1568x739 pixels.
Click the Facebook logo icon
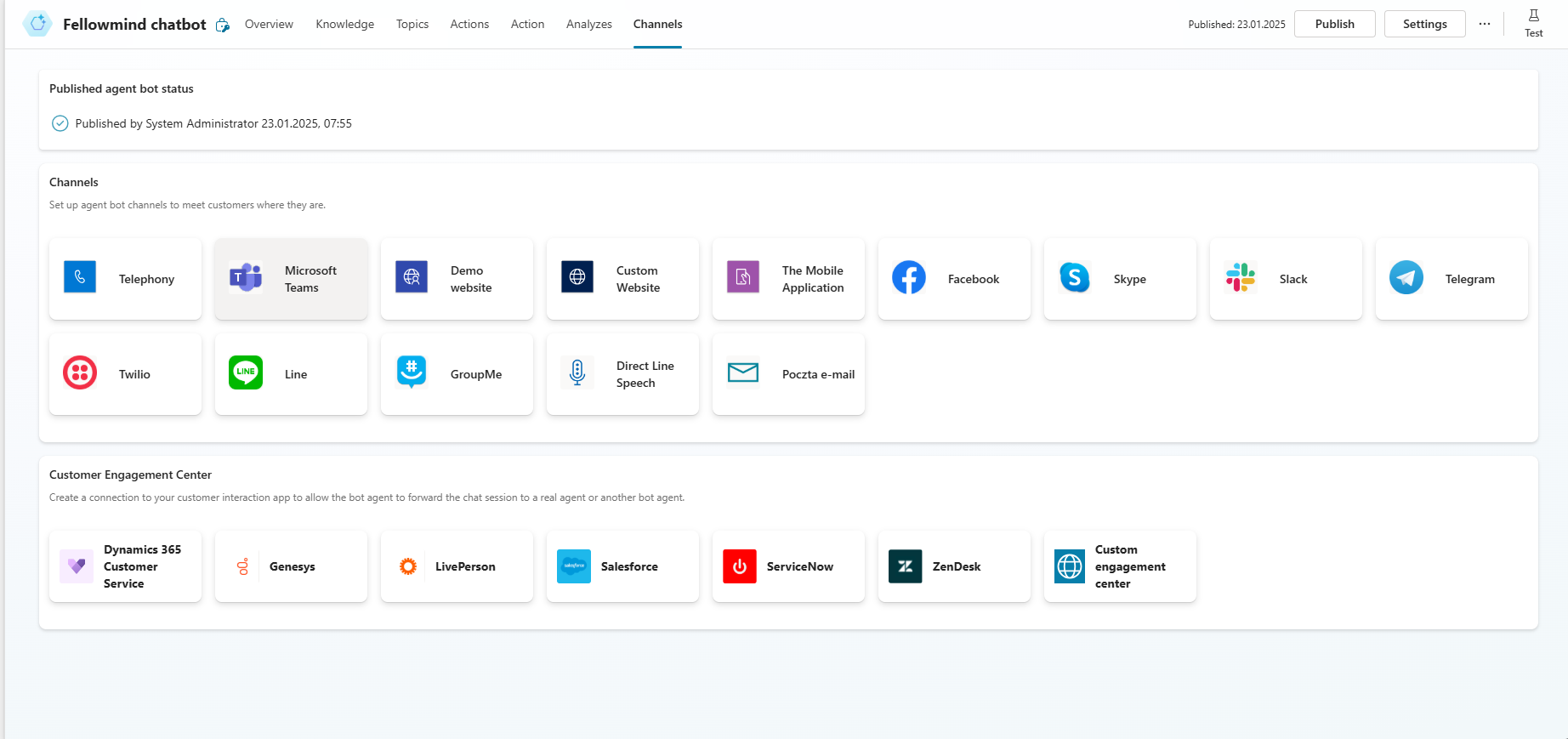click(909, 277)
